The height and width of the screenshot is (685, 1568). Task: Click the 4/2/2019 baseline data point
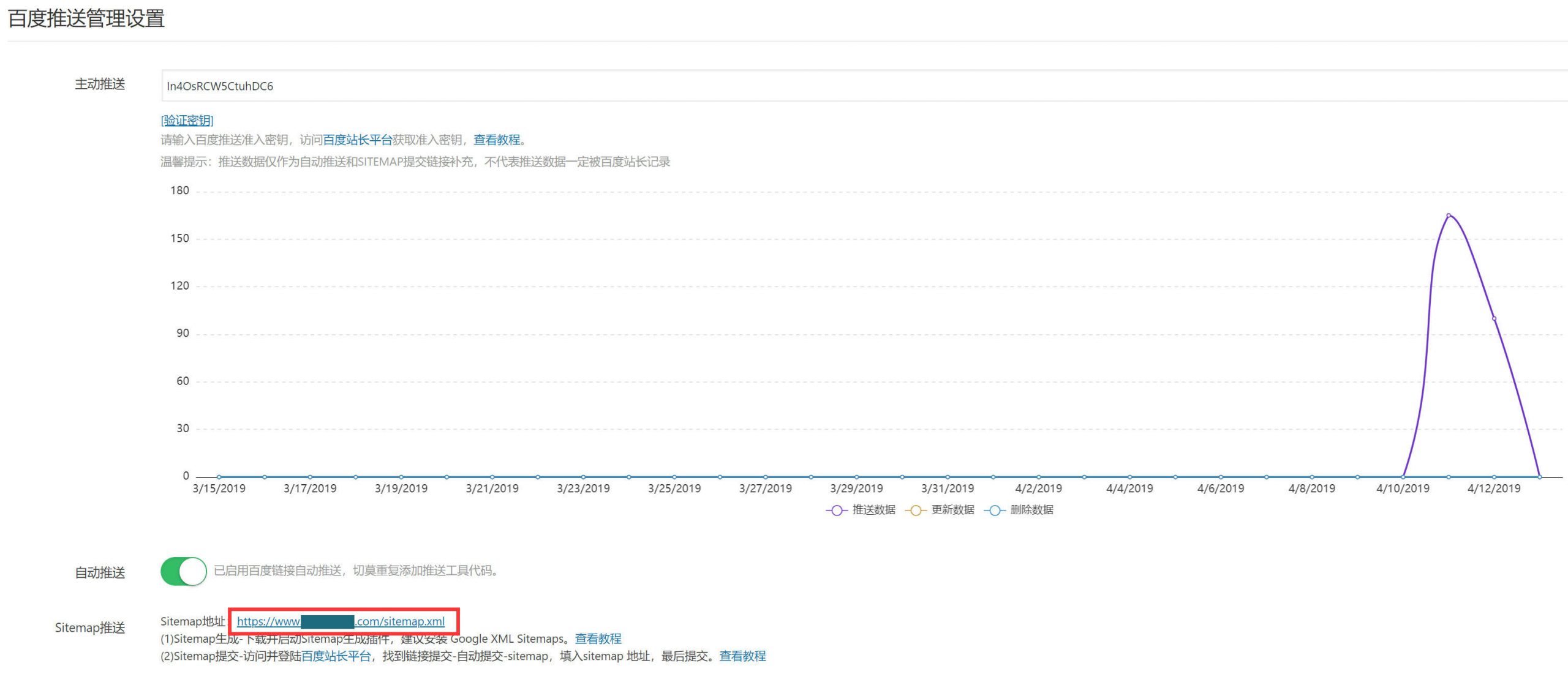tap(1039, 477)
